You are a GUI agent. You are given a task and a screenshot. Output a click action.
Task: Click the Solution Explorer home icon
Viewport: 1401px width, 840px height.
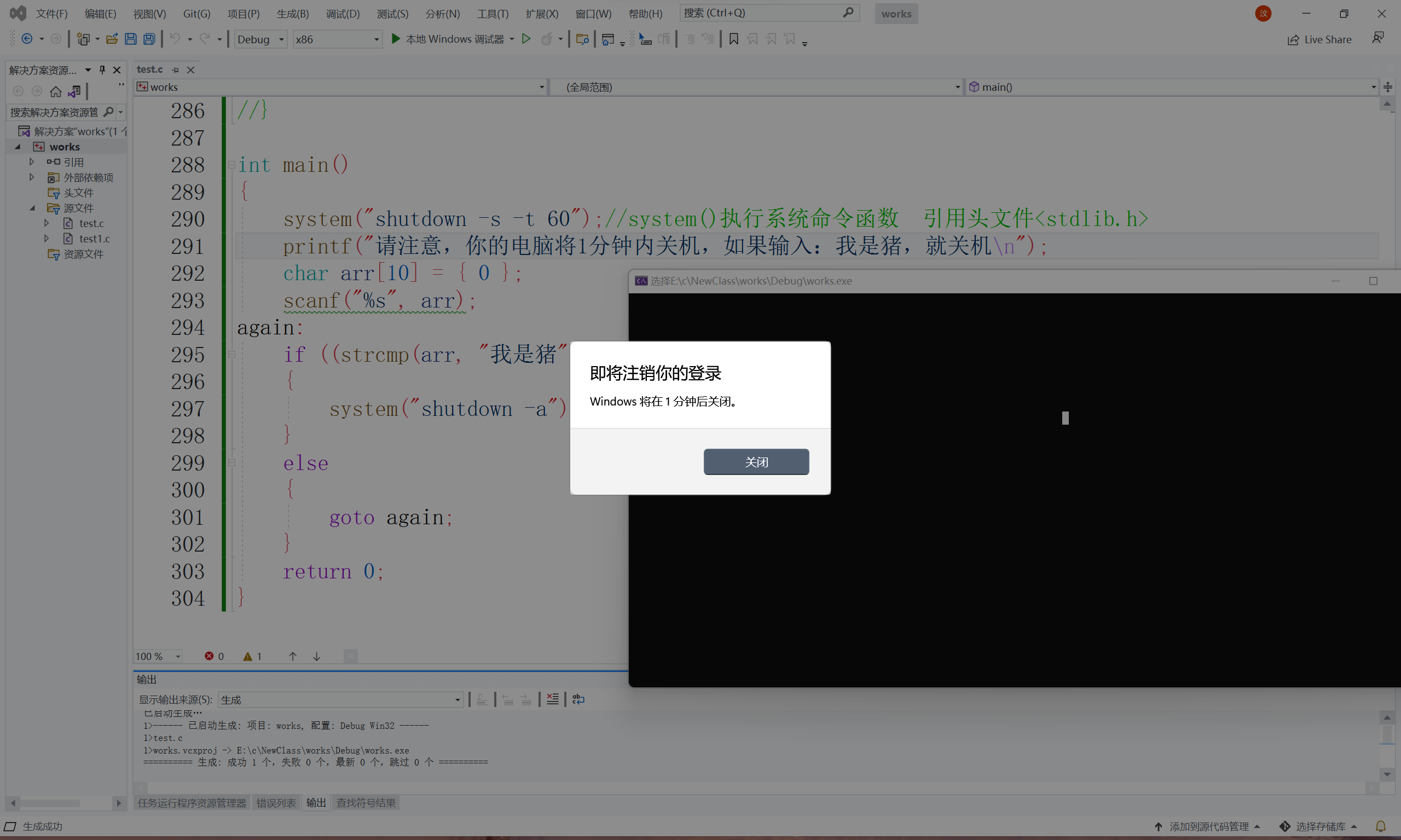[55, 91]
